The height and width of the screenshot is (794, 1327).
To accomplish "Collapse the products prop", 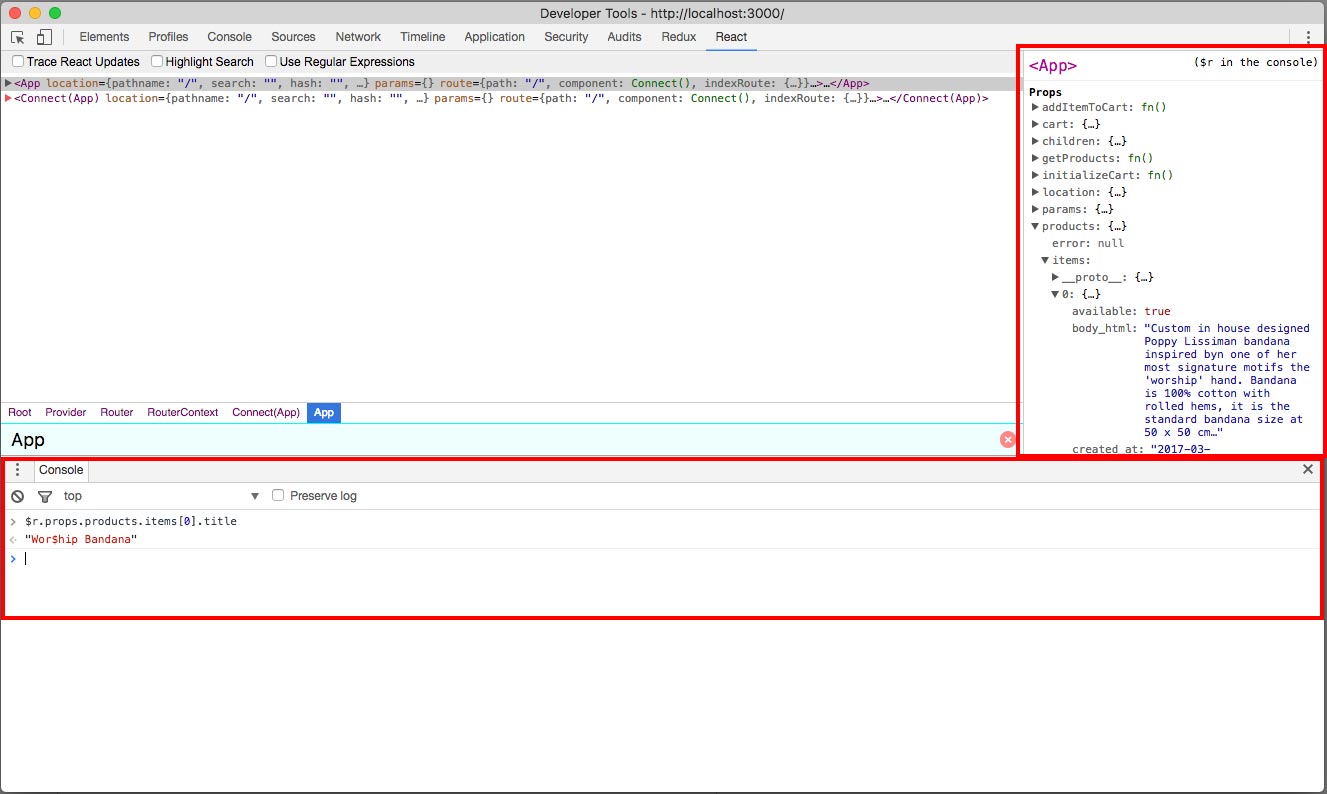I will (1035, 226).
